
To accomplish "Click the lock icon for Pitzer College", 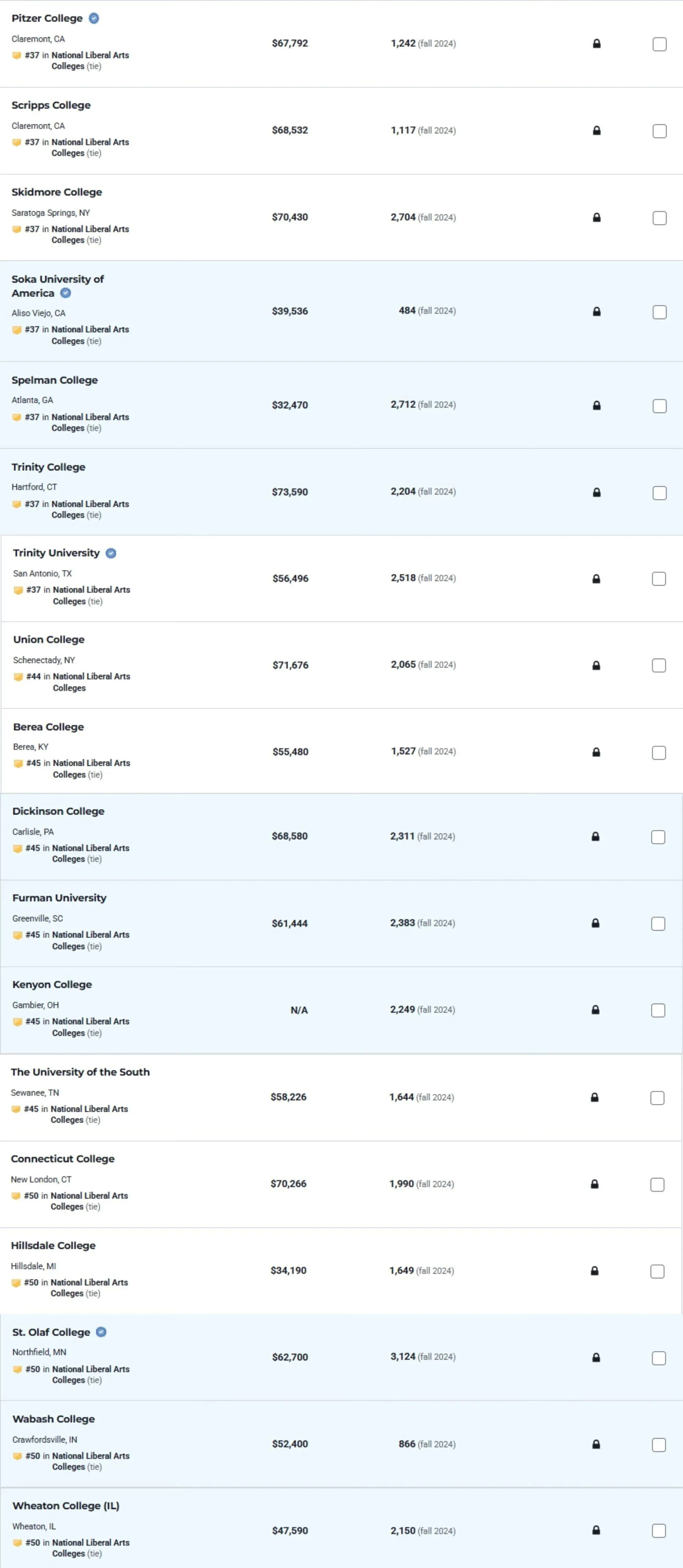I will click(597, 44).
